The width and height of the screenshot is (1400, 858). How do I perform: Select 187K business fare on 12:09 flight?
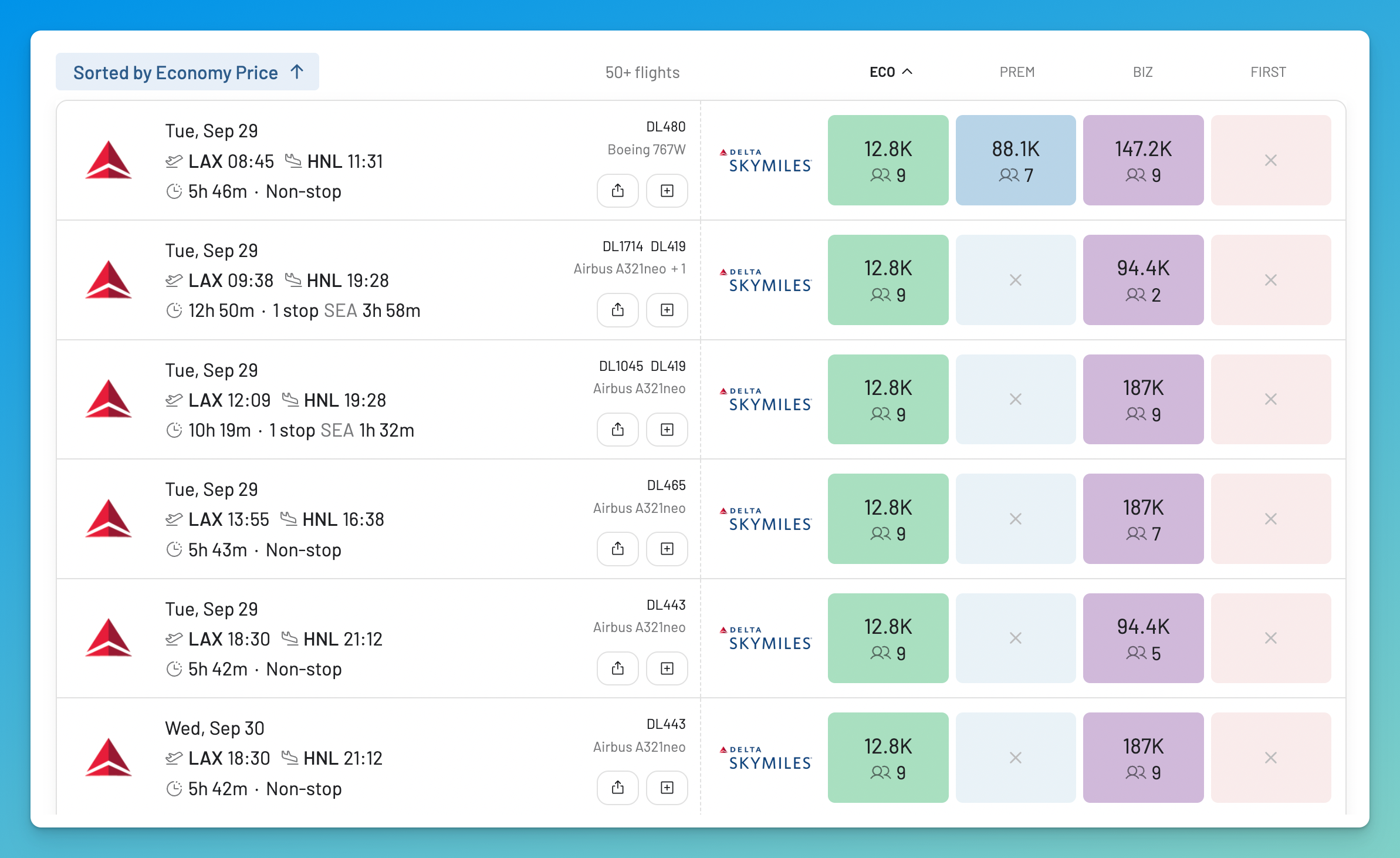[x=1143, y=399]
